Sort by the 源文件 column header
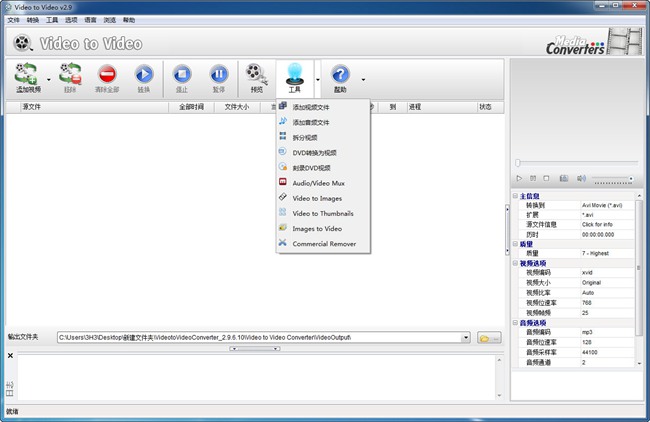The height and width of the screenshot is (422, 650). 95,107
